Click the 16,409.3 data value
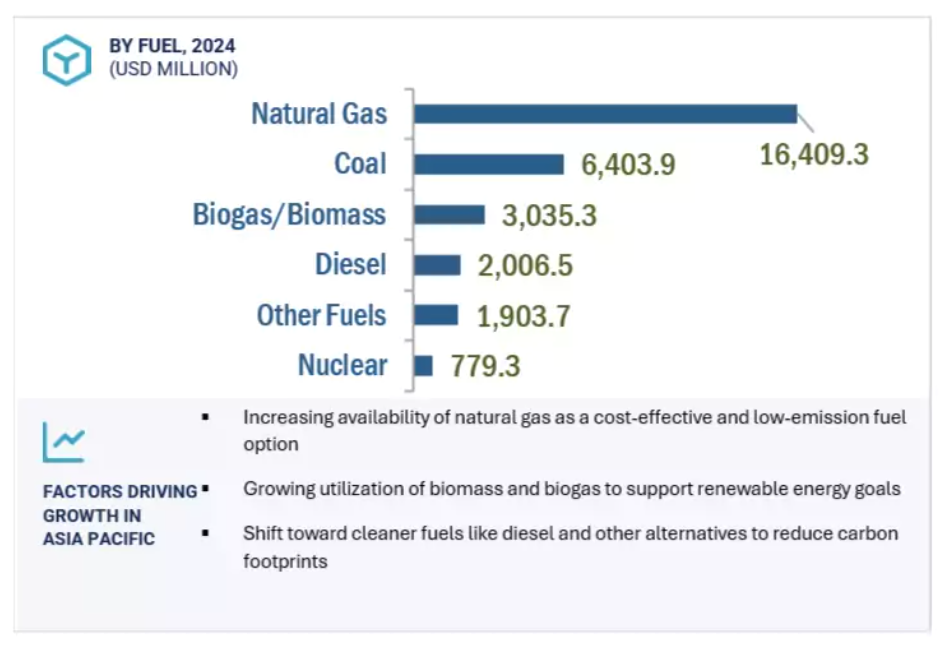Screen dimensions: 945x653 (x=814, y=155)
